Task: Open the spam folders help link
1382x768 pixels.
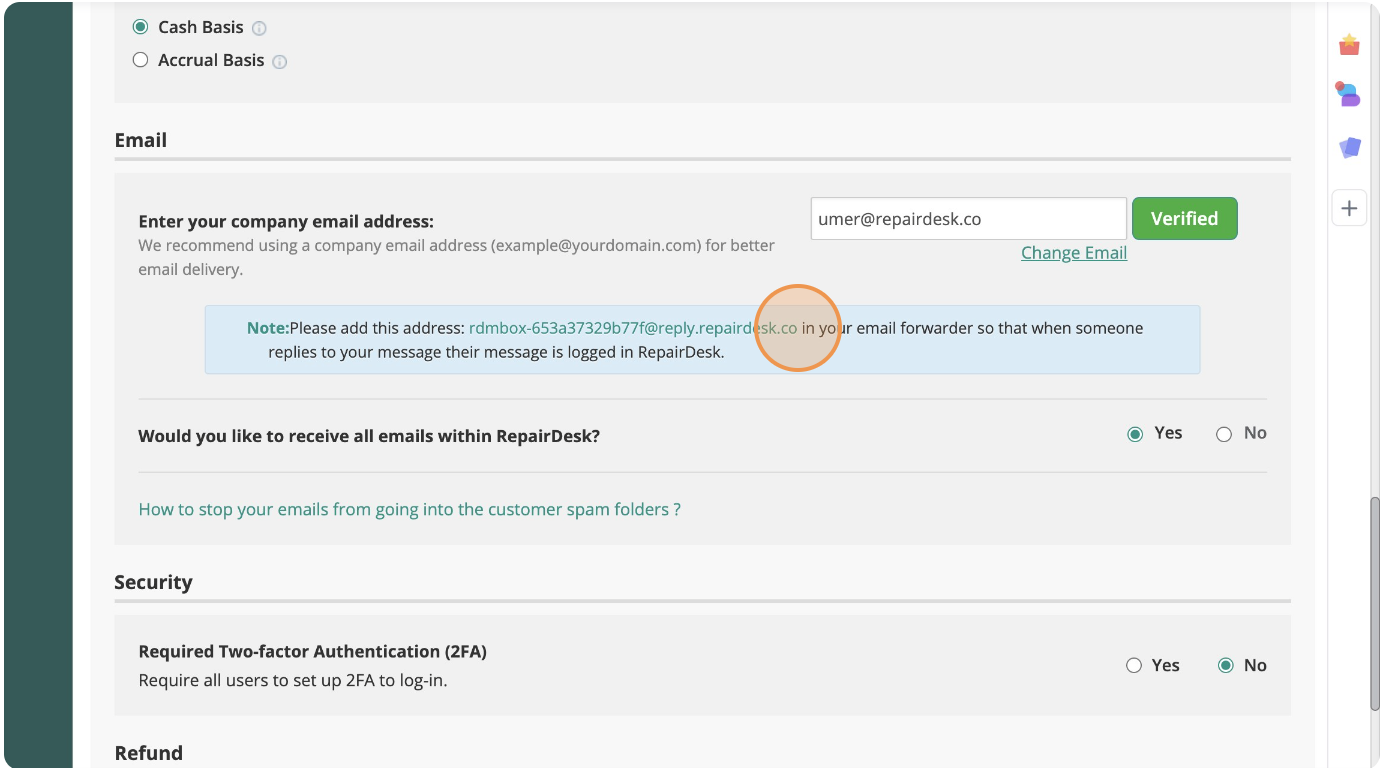Action: pos(409,510)
